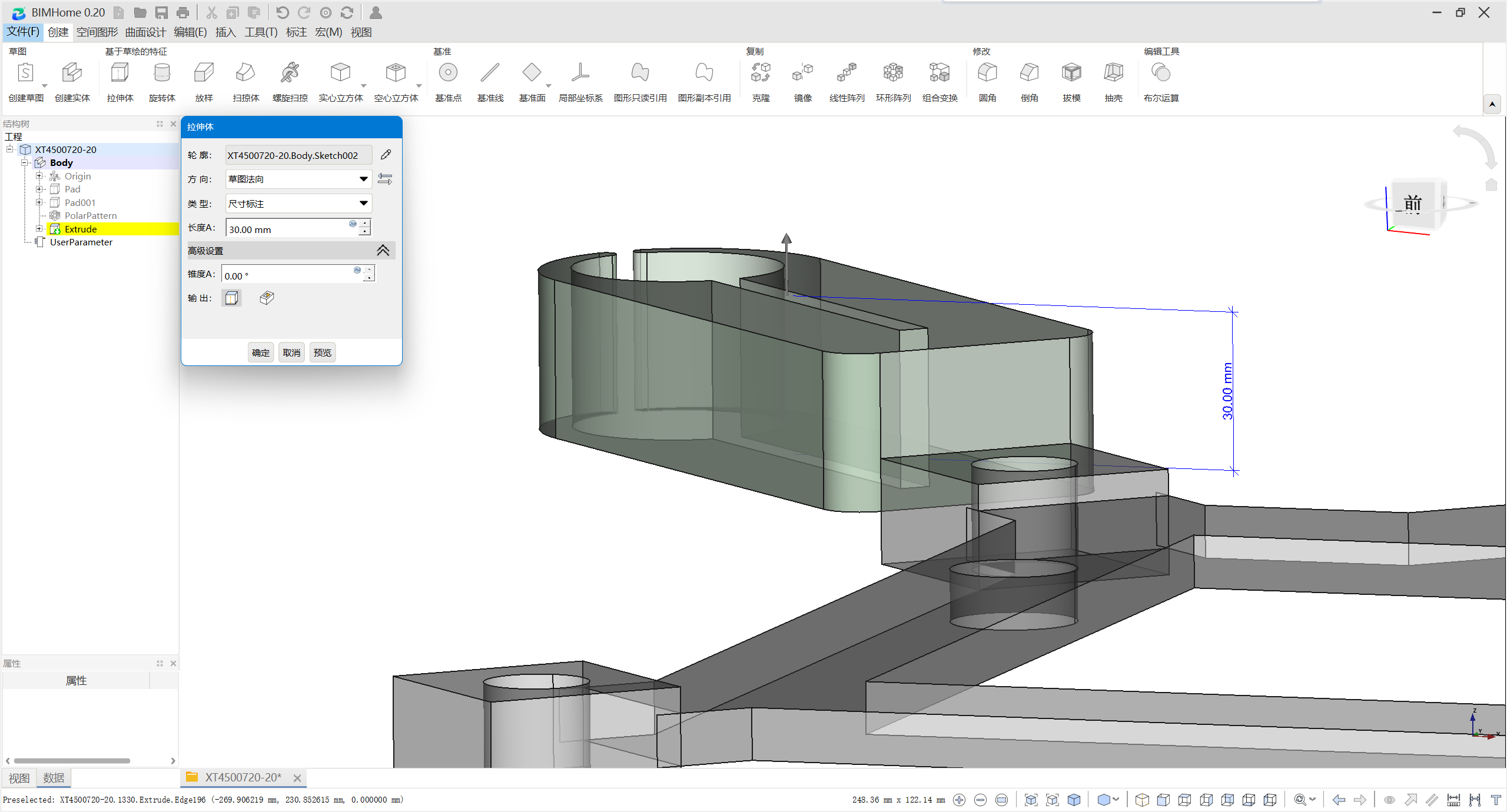Switch to the 数据 tab
1507x812 pixels.
(x=54, y=778)
